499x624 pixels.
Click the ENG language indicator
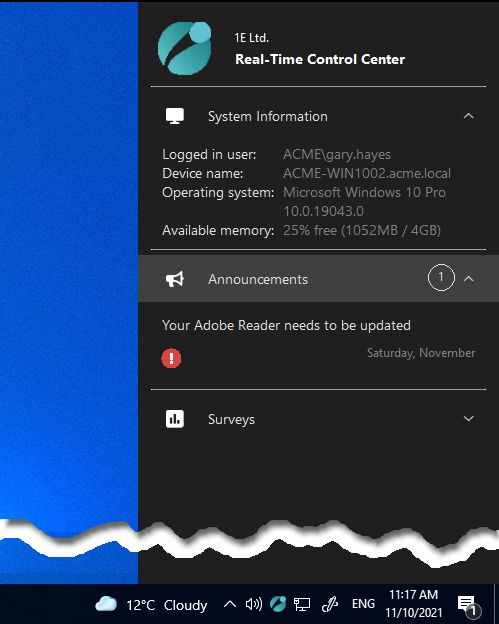363,604
